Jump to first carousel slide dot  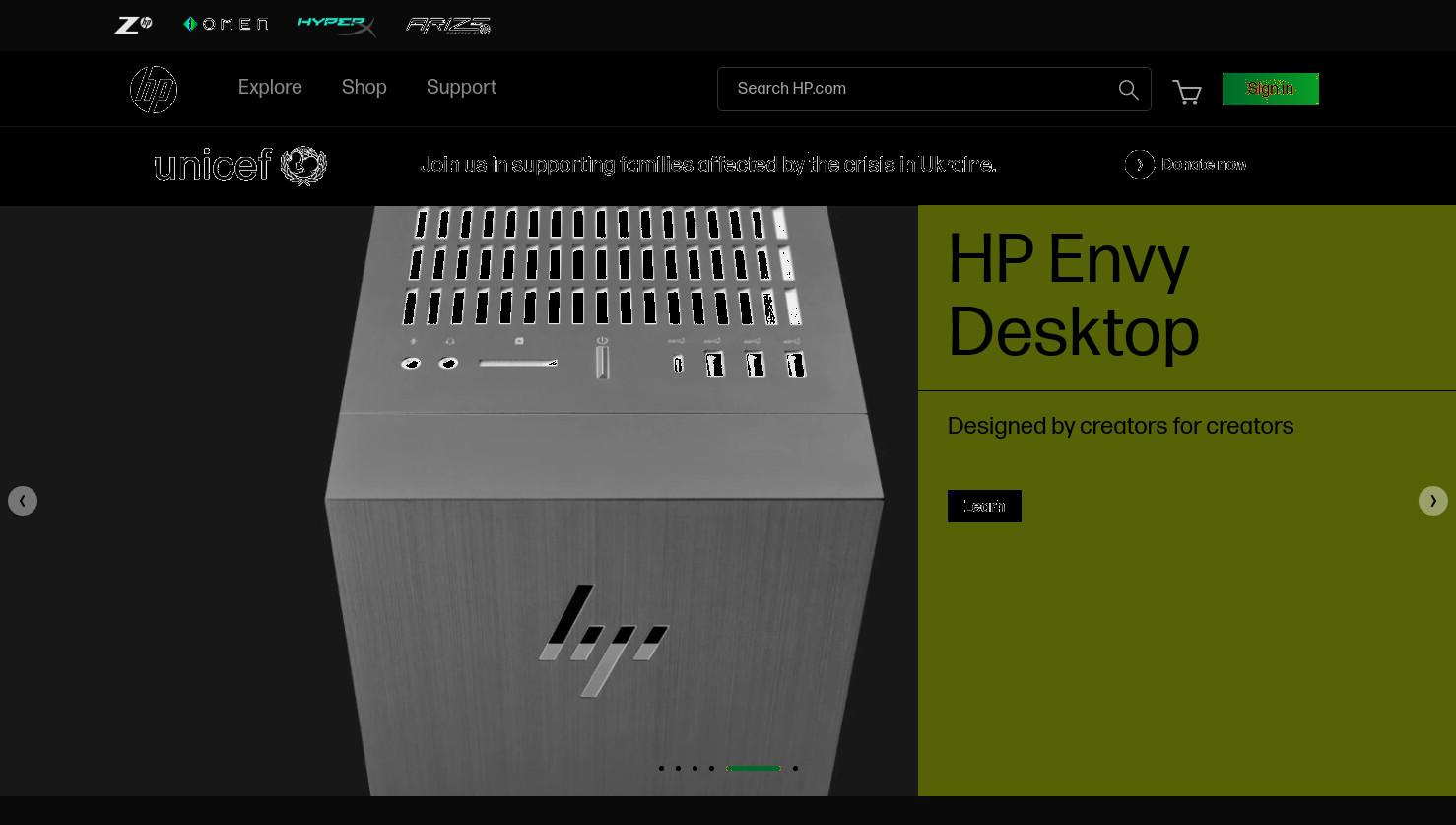(x=661, y=768)
